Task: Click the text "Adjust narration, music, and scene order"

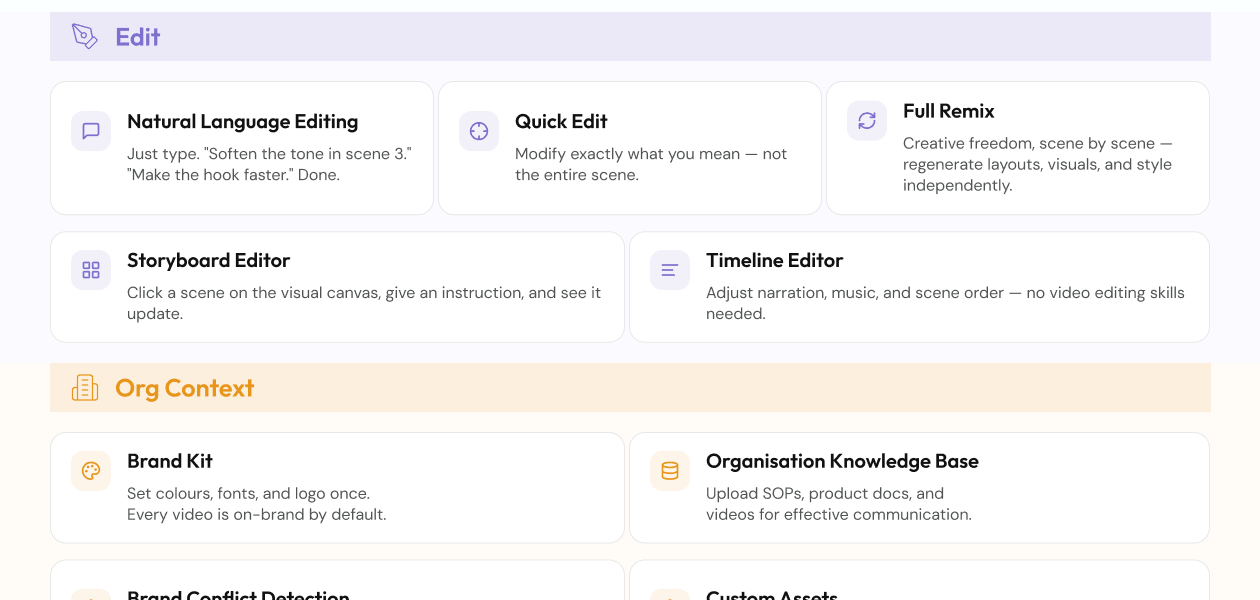Action: click(855, 293)
